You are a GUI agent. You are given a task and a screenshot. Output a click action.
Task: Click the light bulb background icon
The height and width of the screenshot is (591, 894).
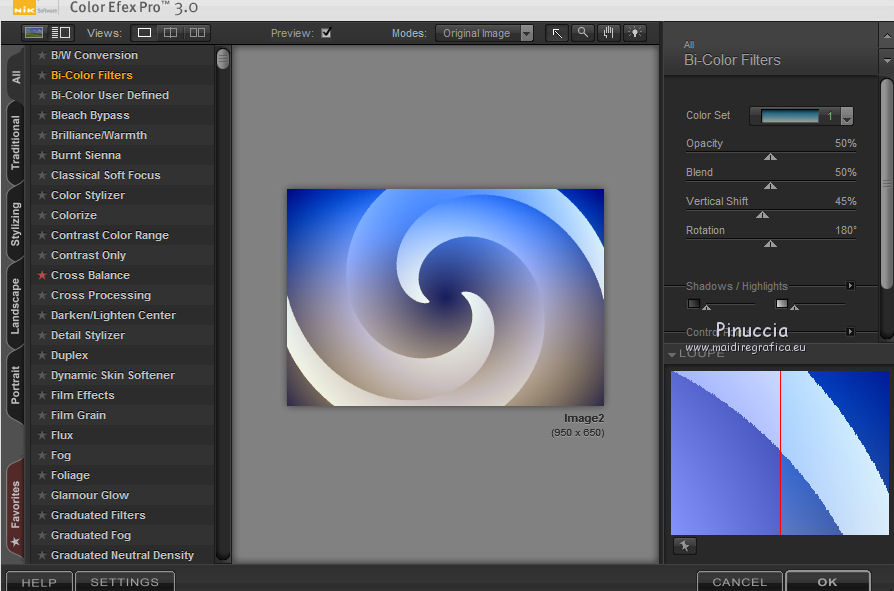click(635, 33)
